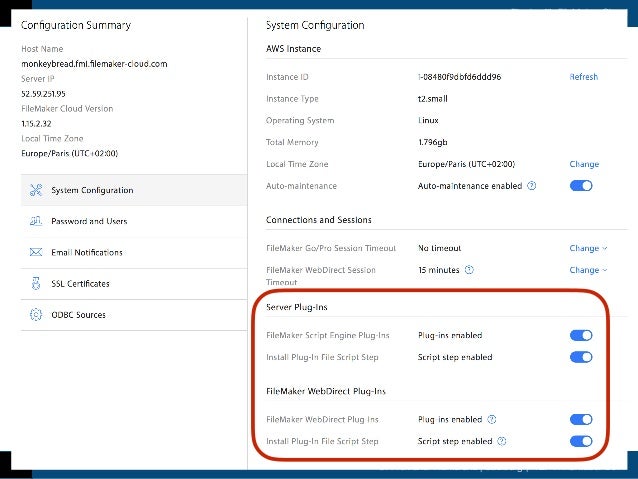
Task: Expand Change dropdown for Go/Pro Session Timeout
Action: [588, 248]
